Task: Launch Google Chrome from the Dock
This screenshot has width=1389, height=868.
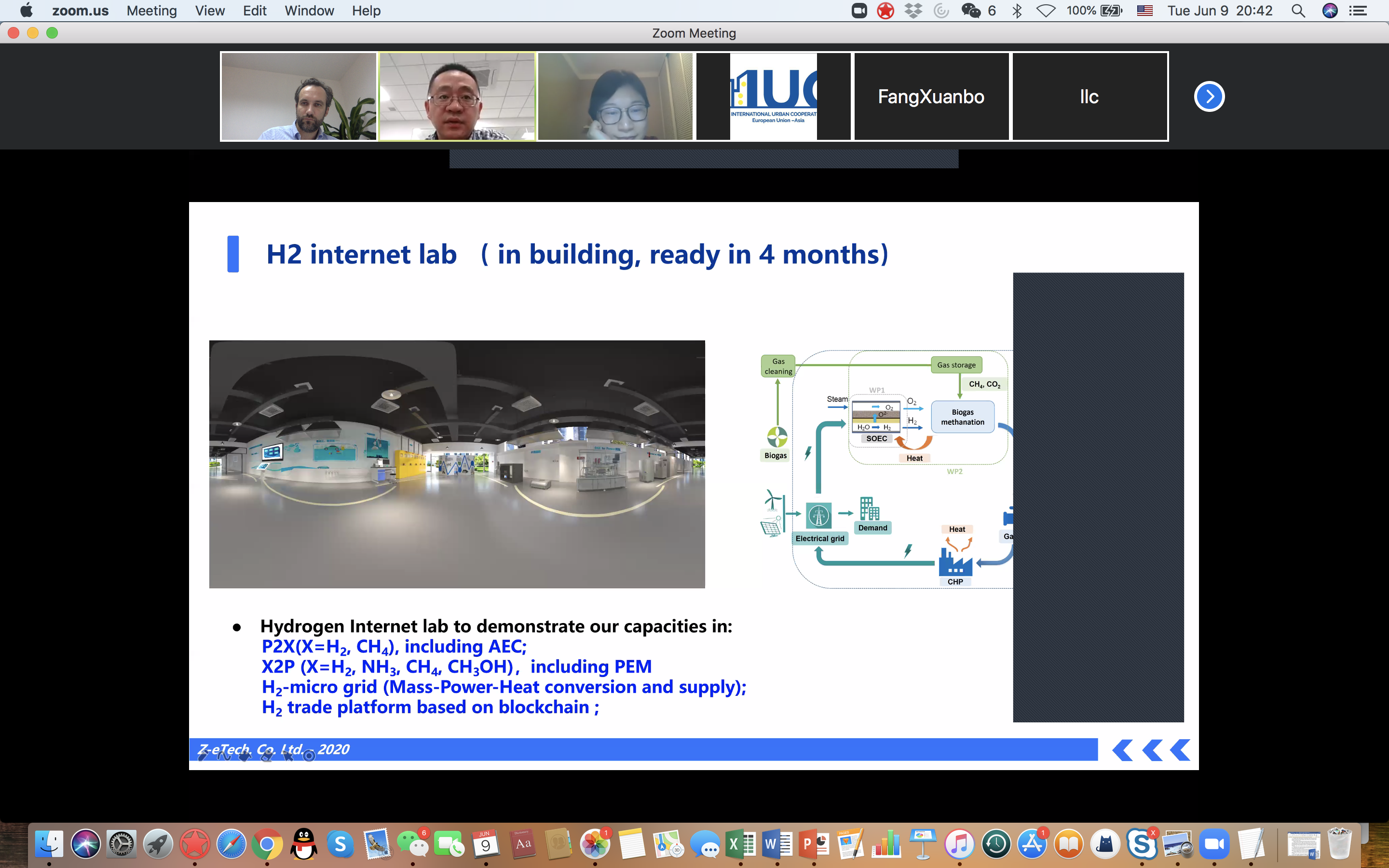Action: (x=267, y=844)
